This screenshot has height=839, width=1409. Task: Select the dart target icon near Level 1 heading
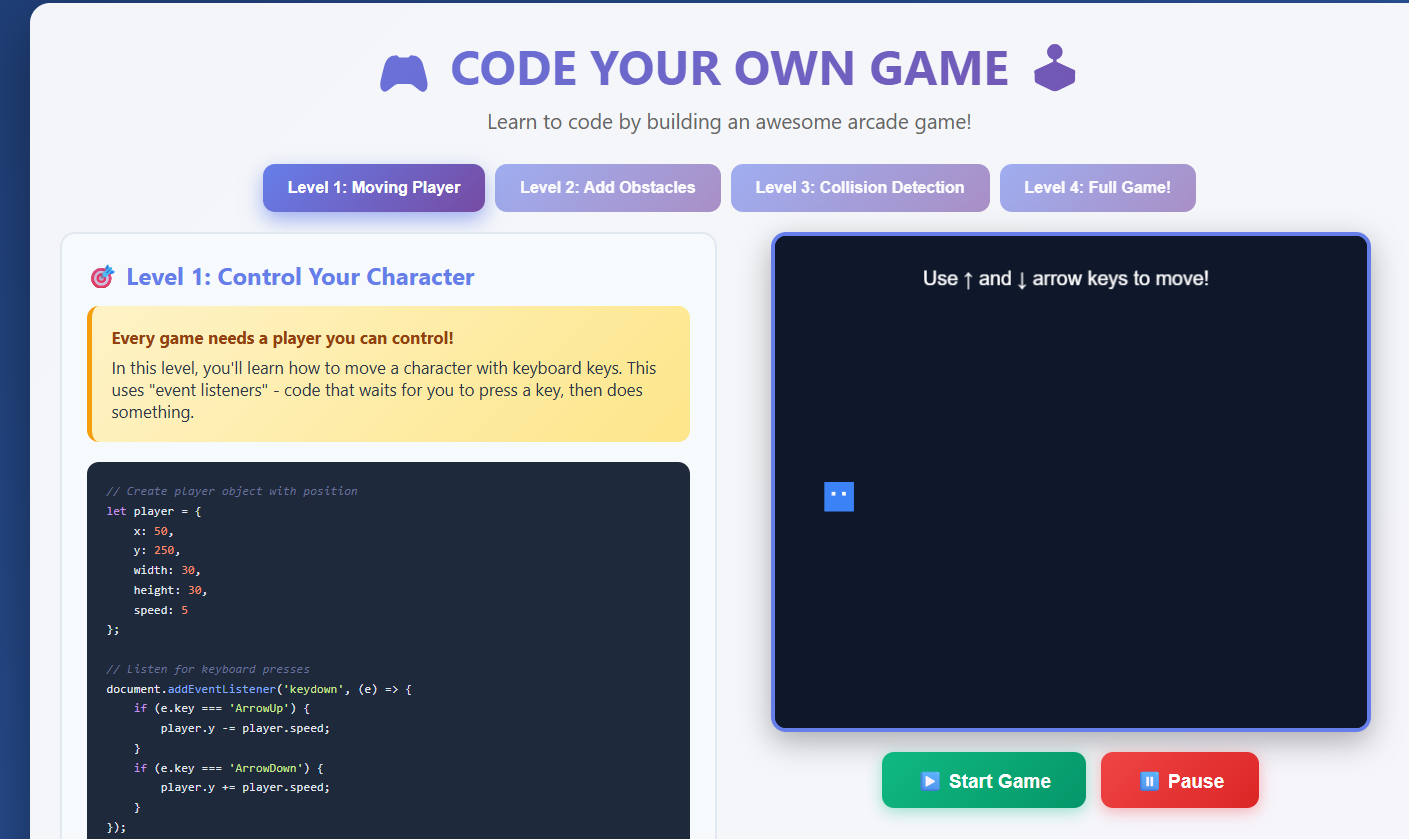(x=99, y=277)
